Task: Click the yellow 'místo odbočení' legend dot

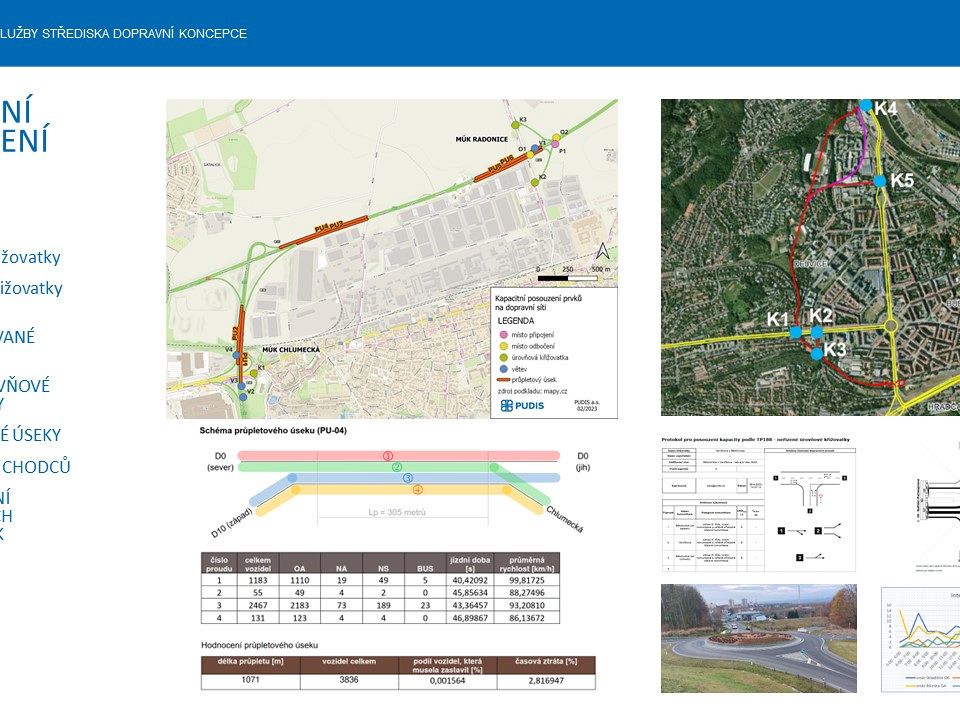Action: point(504,346)
